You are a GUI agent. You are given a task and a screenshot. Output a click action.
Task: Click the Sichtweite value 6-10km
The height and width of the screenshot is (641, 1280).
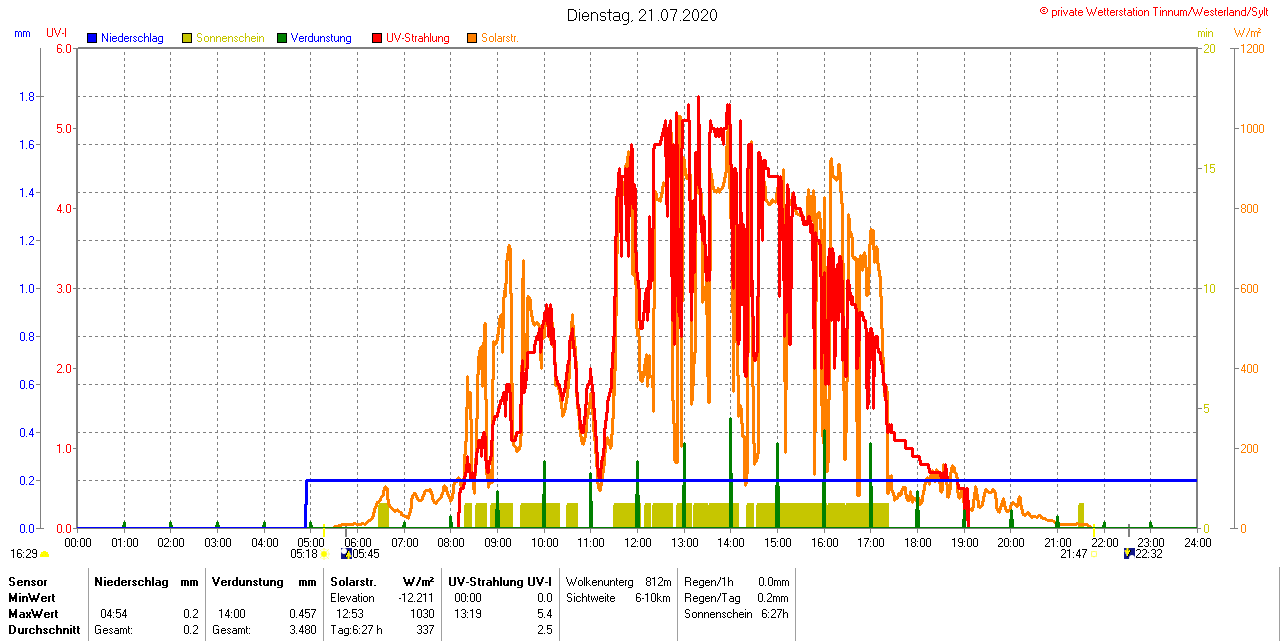coord(653,598)
